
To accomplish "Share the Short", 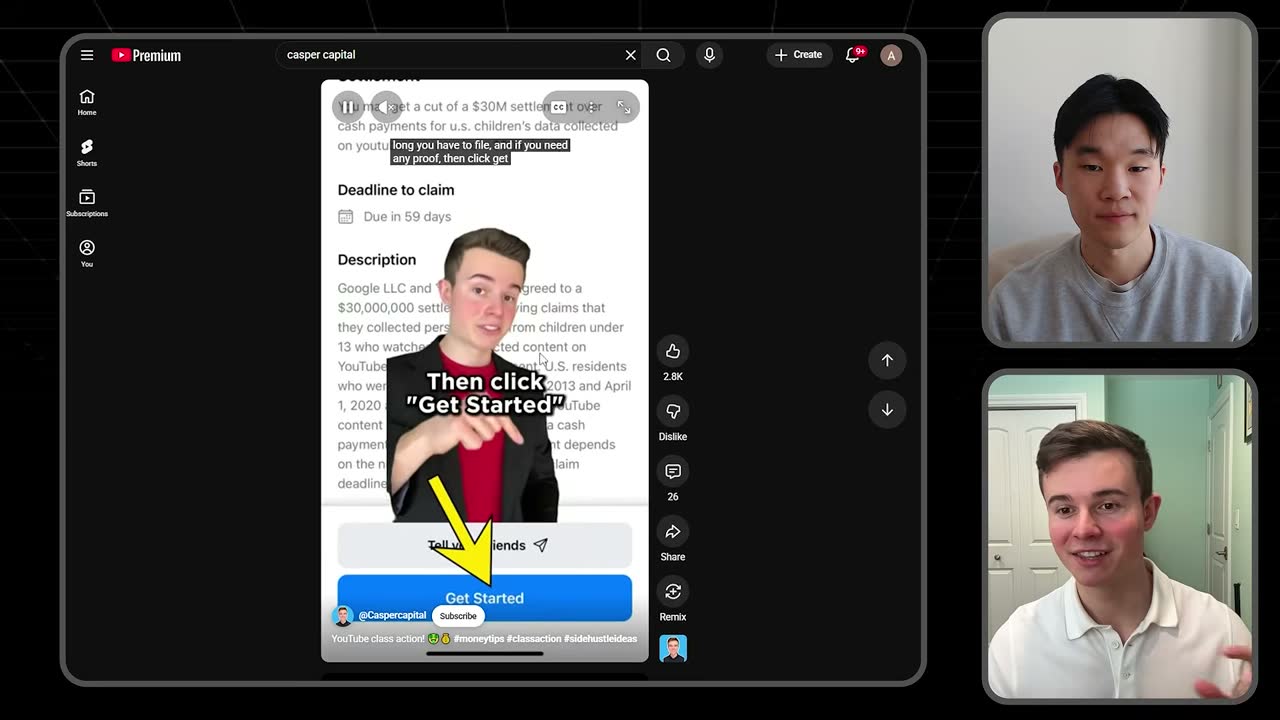I will coord(673,531).
